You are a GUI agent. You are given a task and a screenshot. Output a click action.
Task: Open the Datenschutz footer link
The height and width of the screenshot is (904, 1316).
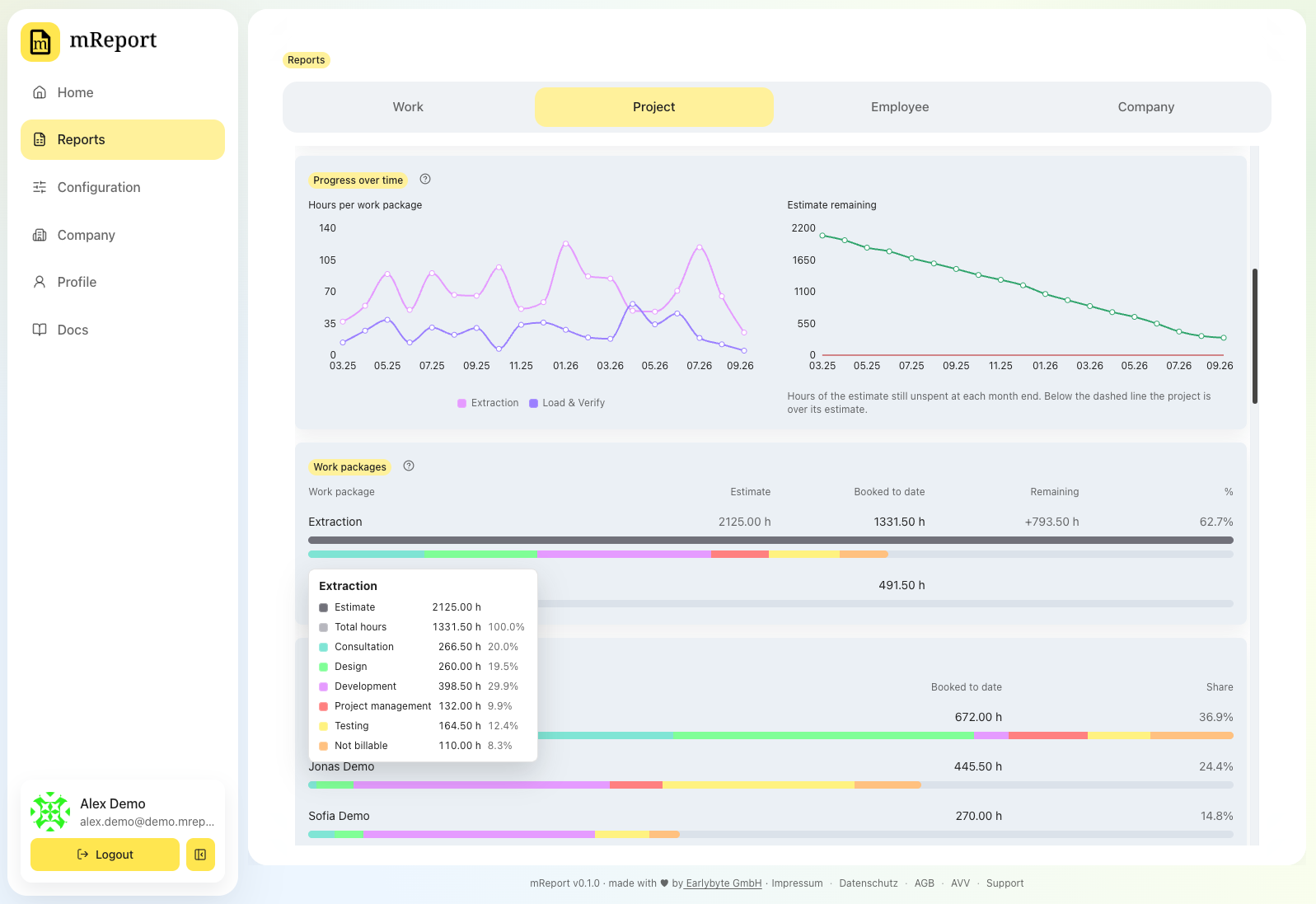869,883
